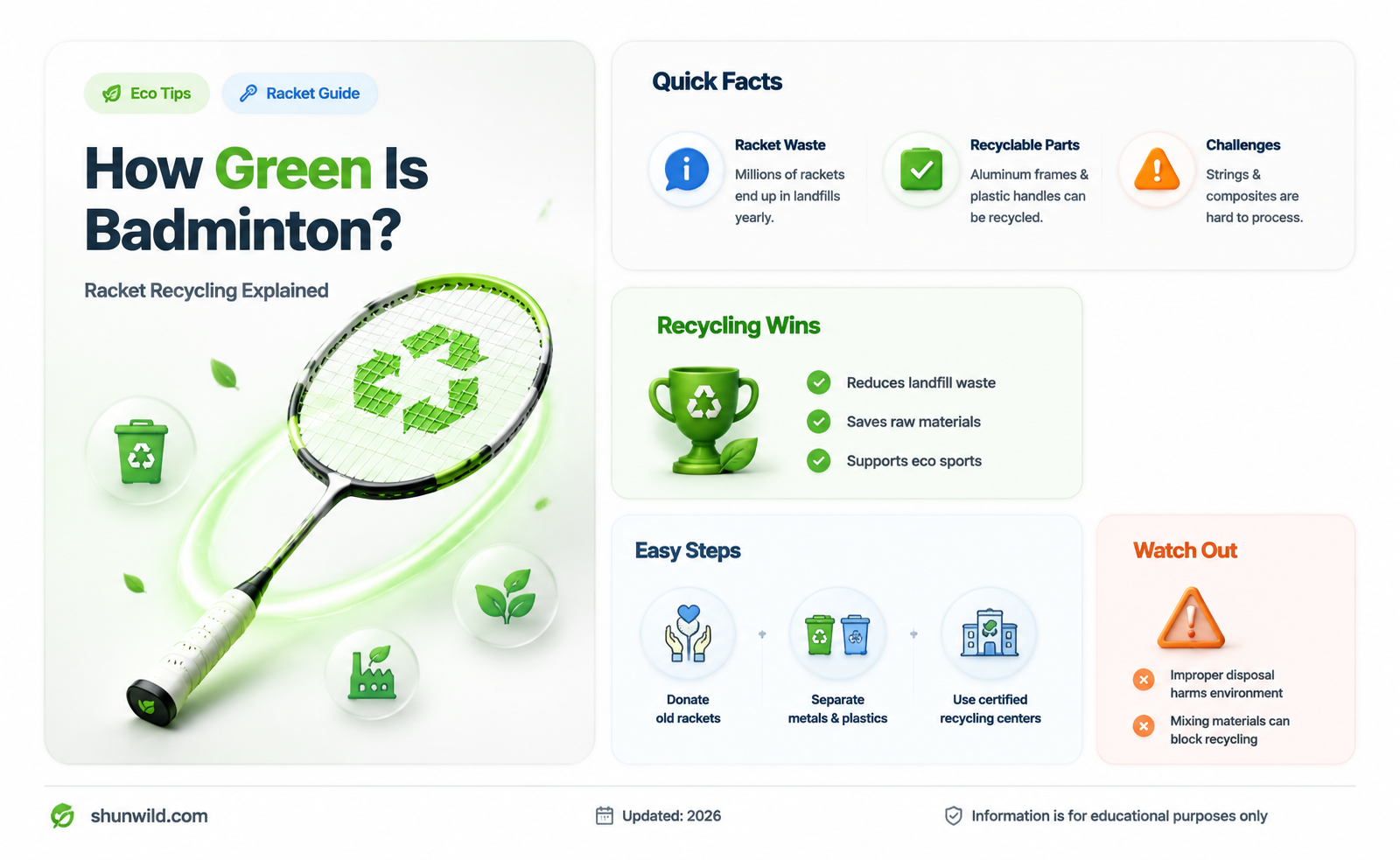Click the large Watch Out warning triangle
Image resolution: width=1400 pixels, height=860 pixels.
1191,619
